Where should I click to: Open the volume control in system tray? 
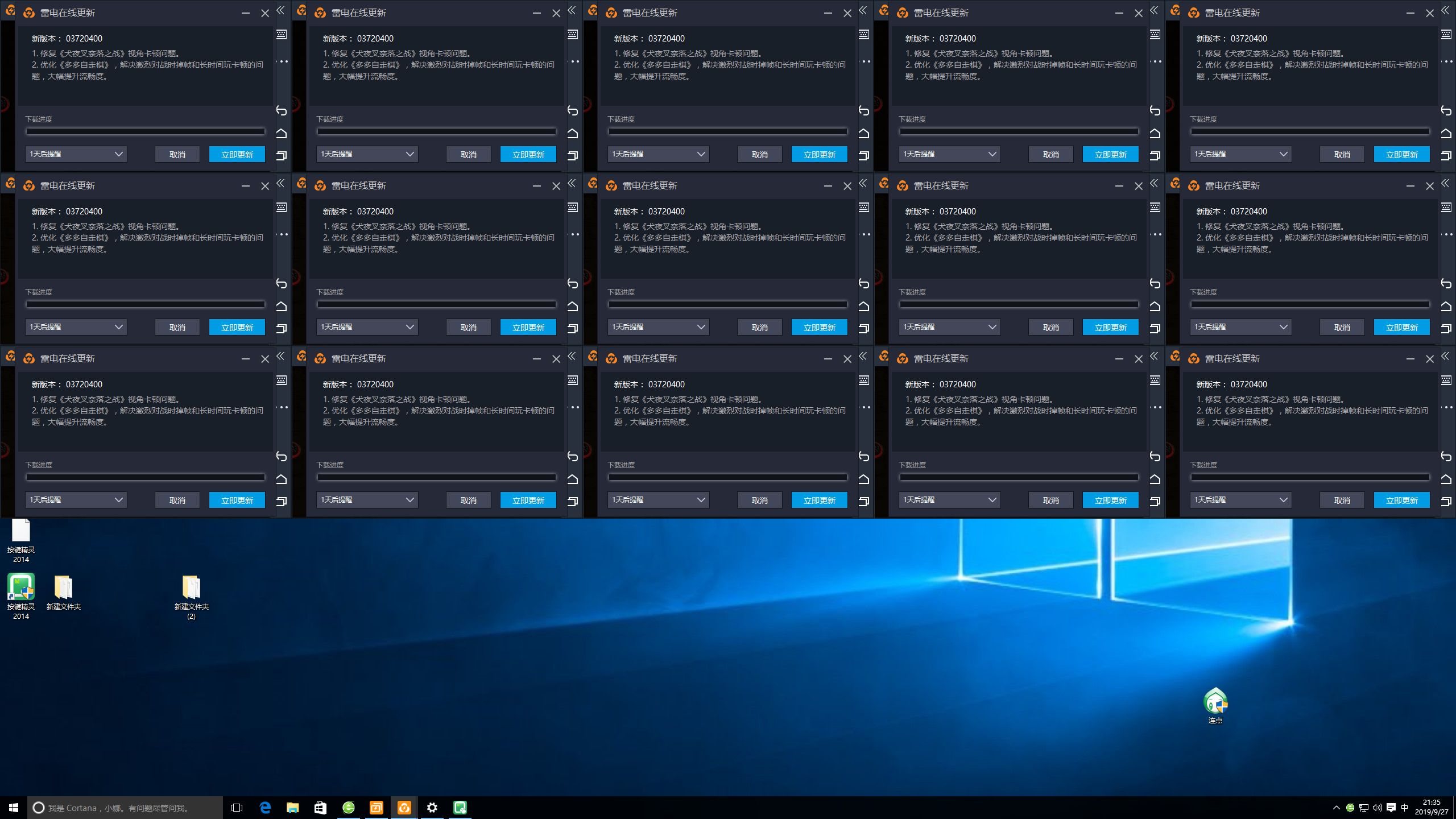pos(1377,808)
